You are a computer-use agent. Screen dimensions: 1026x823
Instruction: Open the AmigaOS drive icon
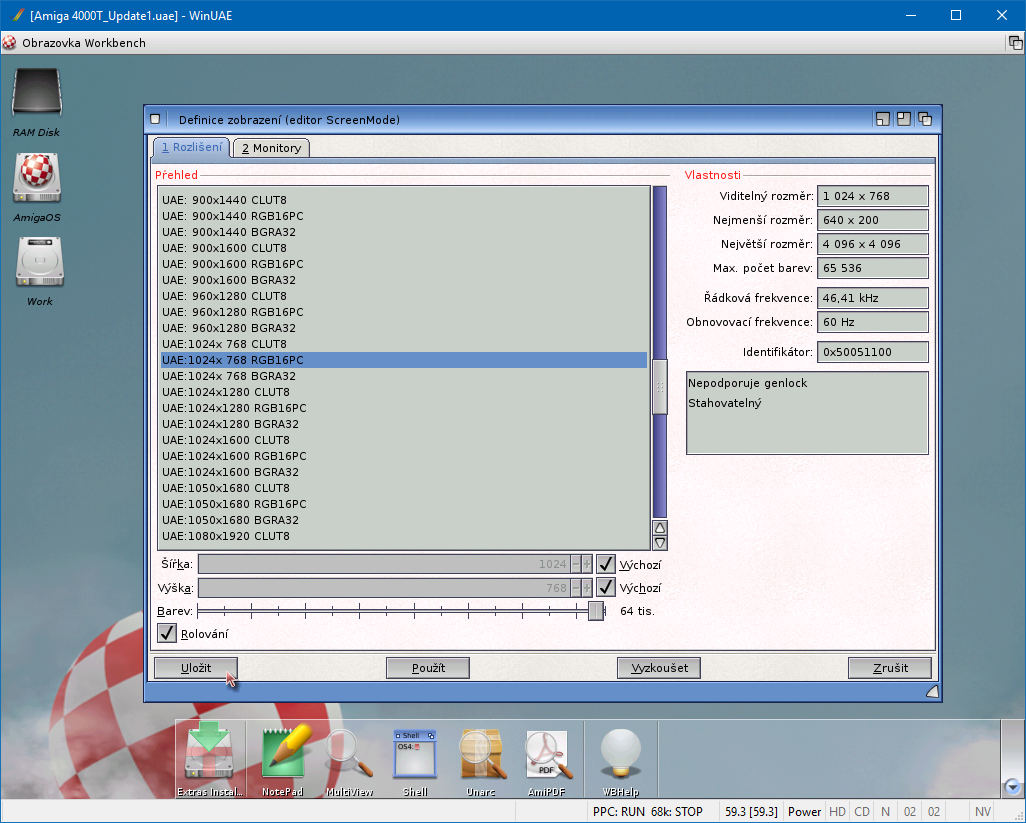pyautogui.click(x=36, y=179)
